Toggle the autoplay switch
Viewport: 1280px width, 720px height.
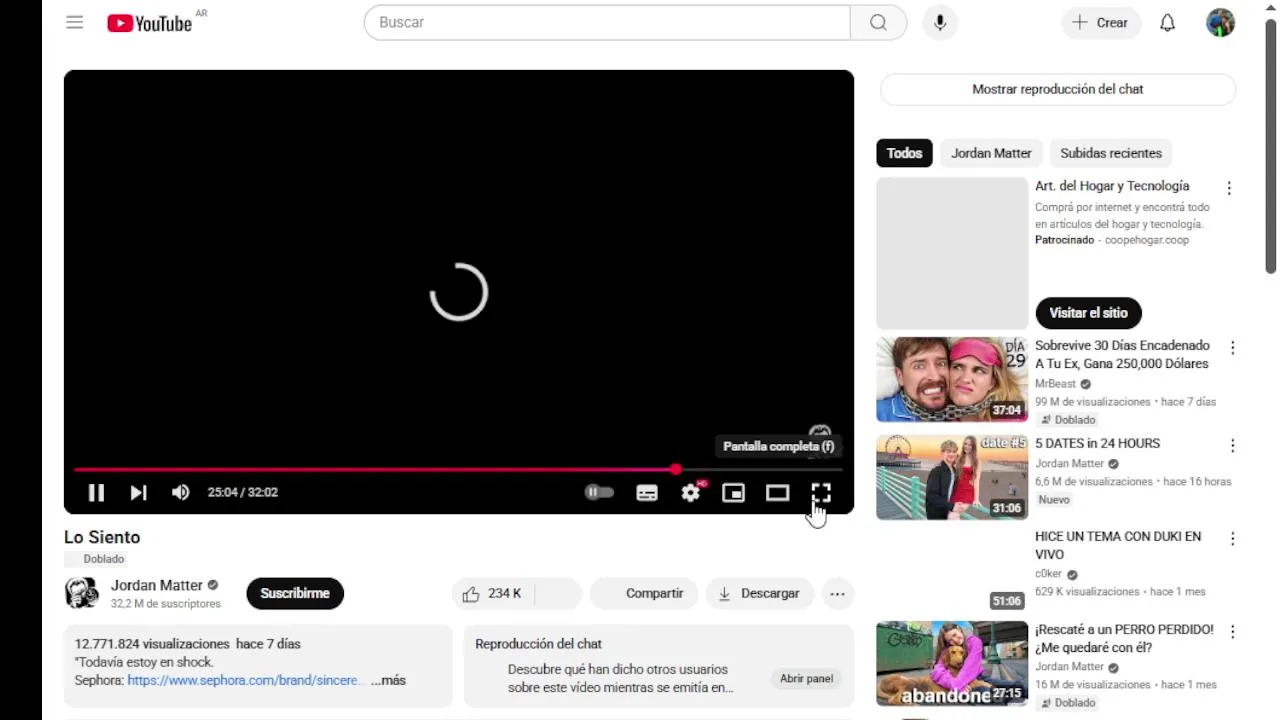[599, 492]
